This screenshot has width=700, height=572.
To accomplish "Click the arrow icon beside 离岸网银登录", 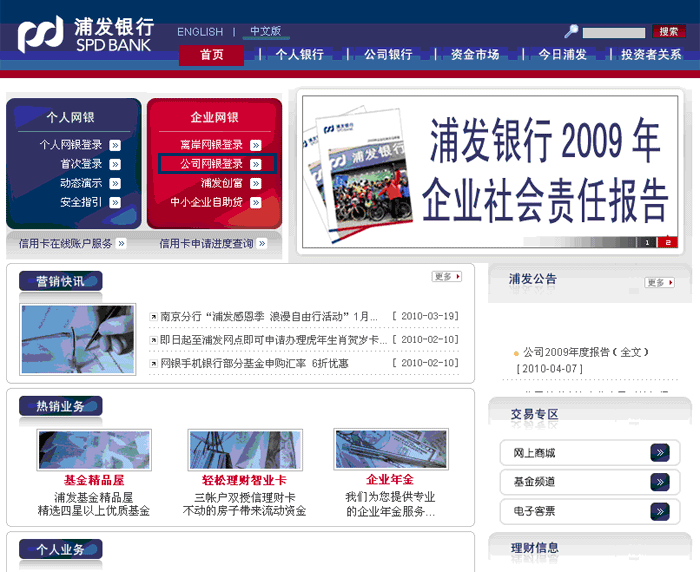I will coord(256,145).
